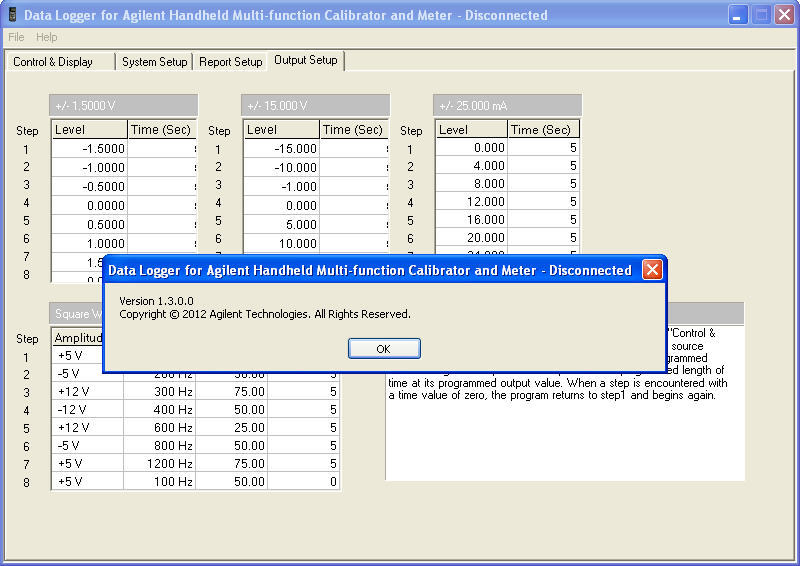Click time cell for 0.000 mA step
Viewport: 800px width, 566px height.
click(543, 147)
